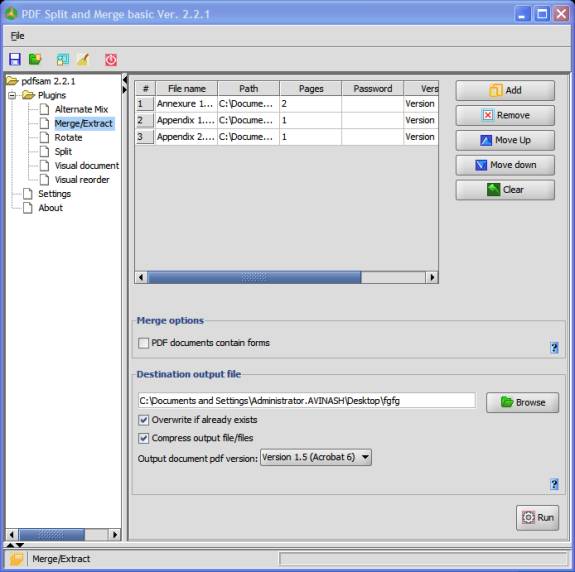Viewport: 575px width, 572px height.
Task: Minimize the PDF Split and Merge window
Action: pos(522,14)
